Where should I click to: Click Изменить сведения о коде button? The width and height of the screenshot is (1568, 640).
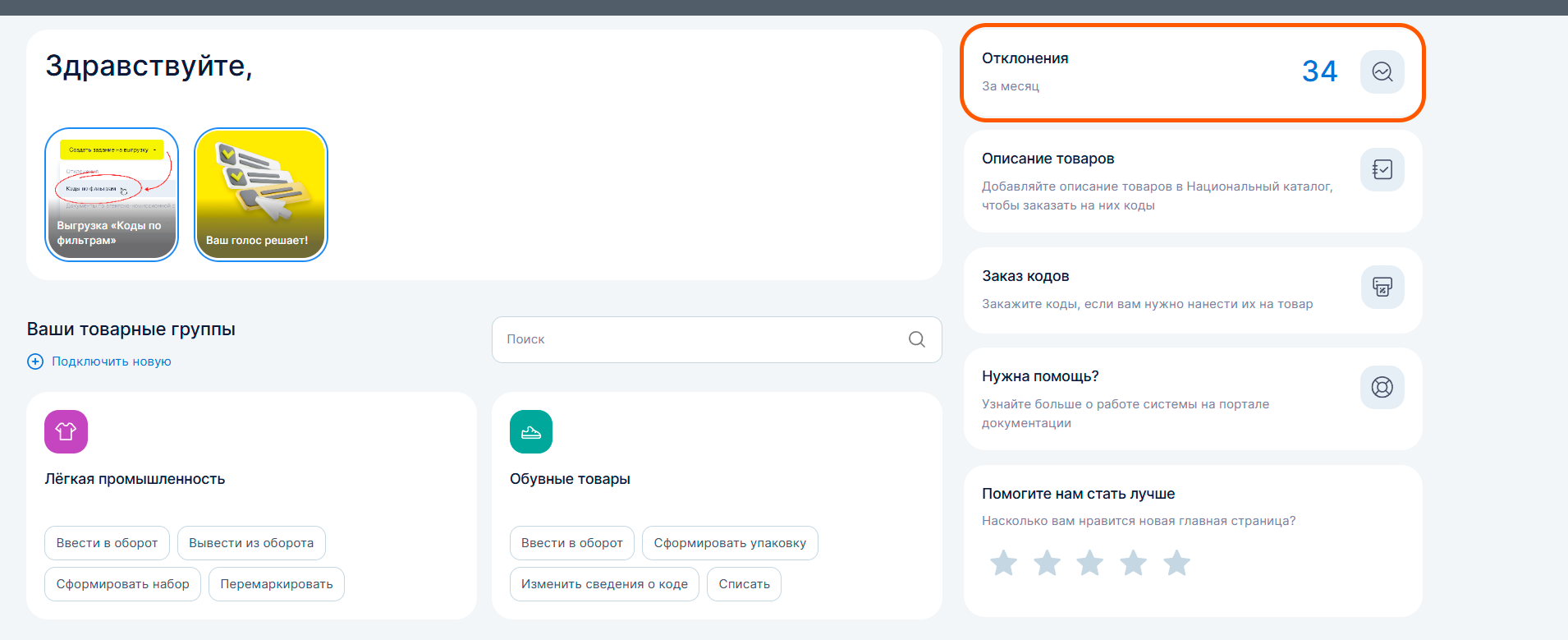(x=604, y=584)
